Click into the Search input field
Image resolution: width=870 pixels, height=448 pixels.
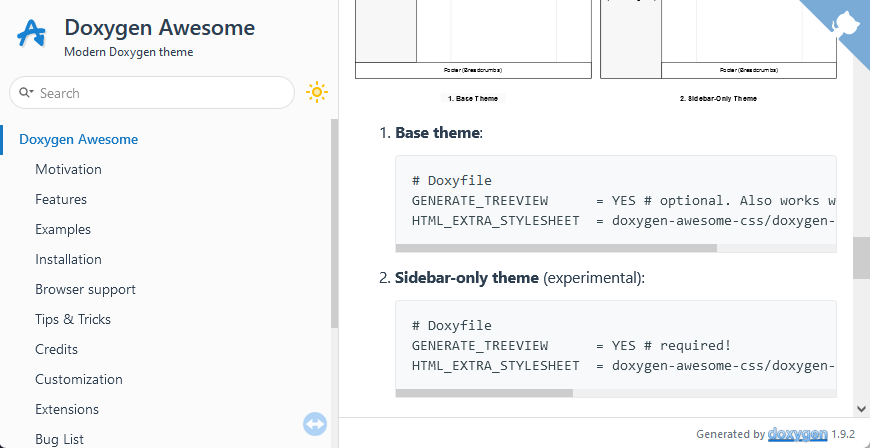pyautogui.click(x=160, y=93)
